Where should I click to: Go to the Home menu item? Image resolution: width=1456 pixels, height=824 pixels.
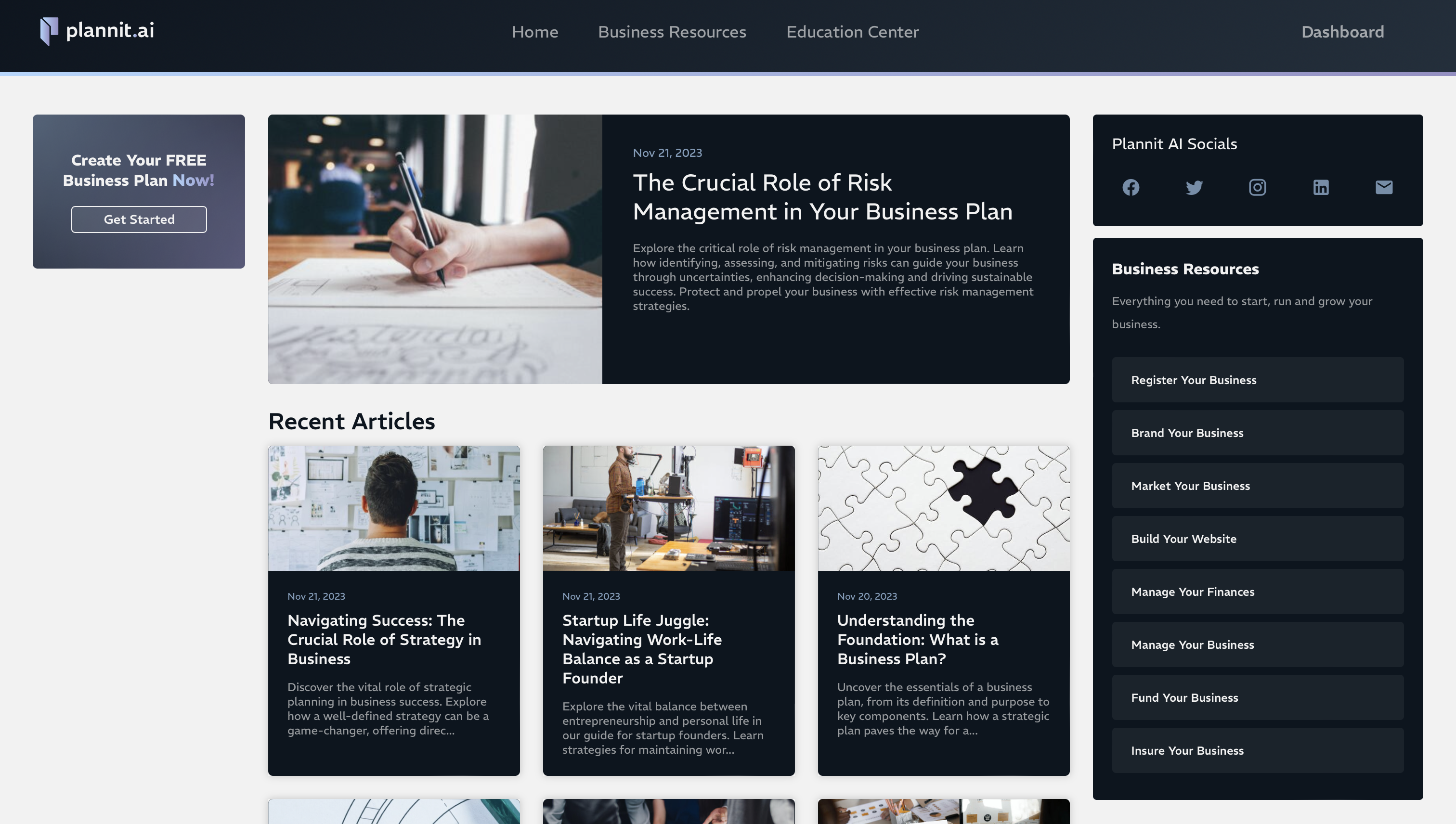[535, 32]
